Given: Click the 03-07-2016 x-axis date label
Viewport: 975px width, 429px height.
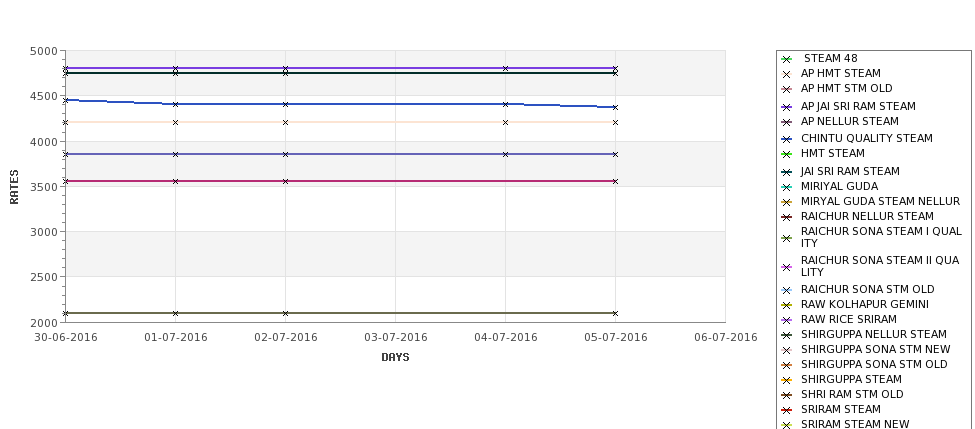Looking at the screenshot, I should (395, 338).
